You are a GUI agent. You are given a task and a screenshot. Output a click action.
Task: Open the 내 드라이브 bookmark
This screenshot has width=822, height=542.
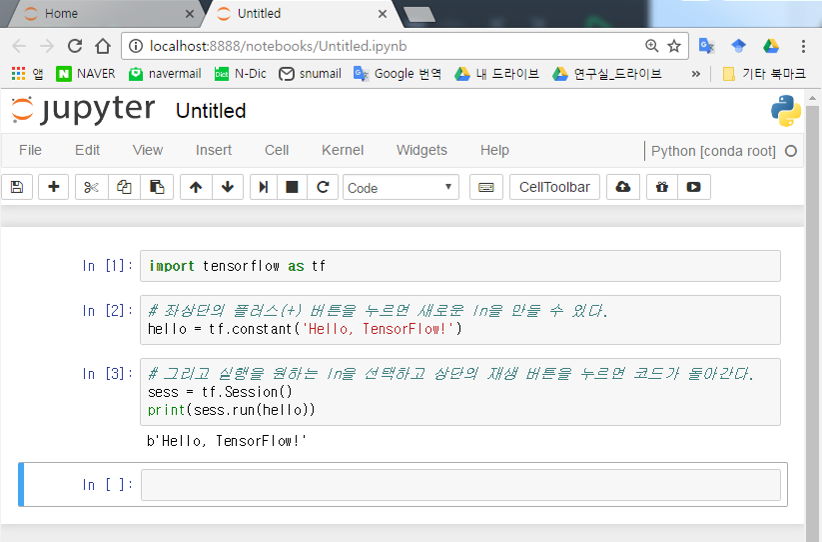click(x=497, y=74)
